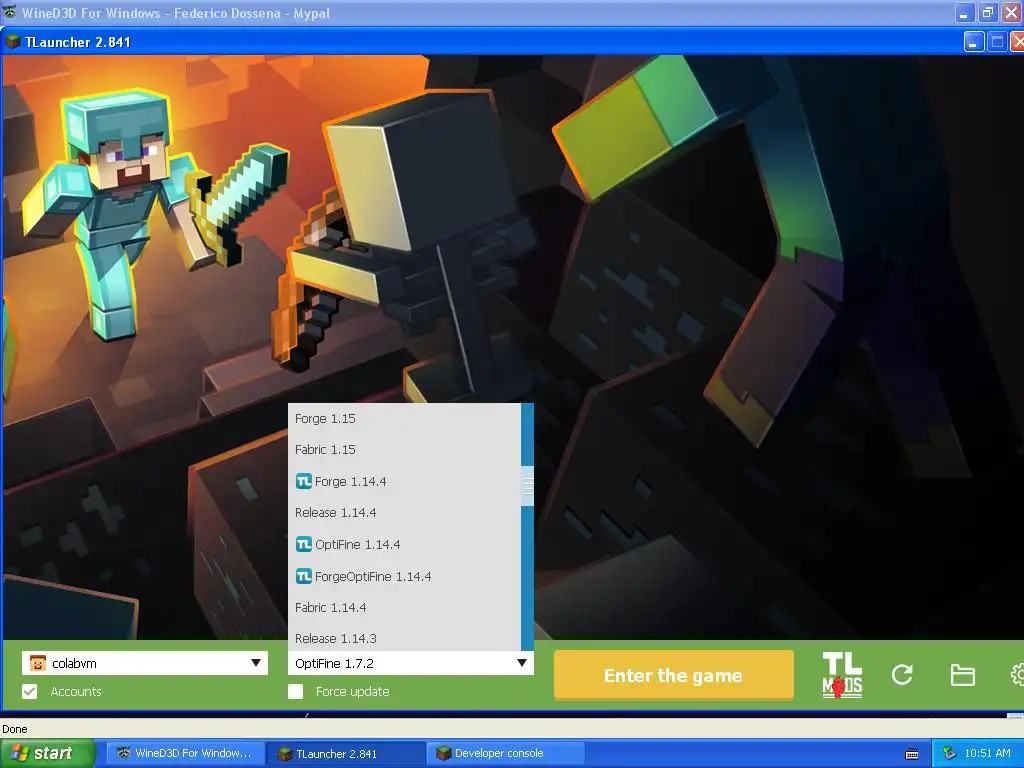
Task: Select Fabric 1.15 from version list
Action: pyautogui.click(x=404, y=449)
